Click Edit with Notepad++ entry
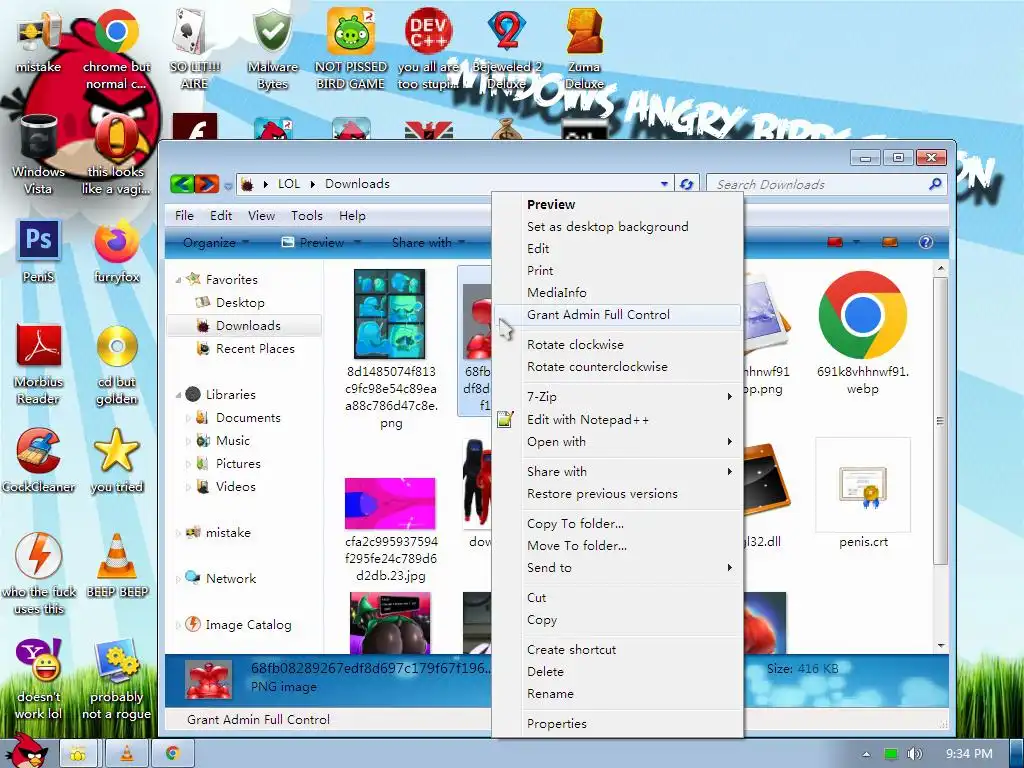 [x=618, y=419]
